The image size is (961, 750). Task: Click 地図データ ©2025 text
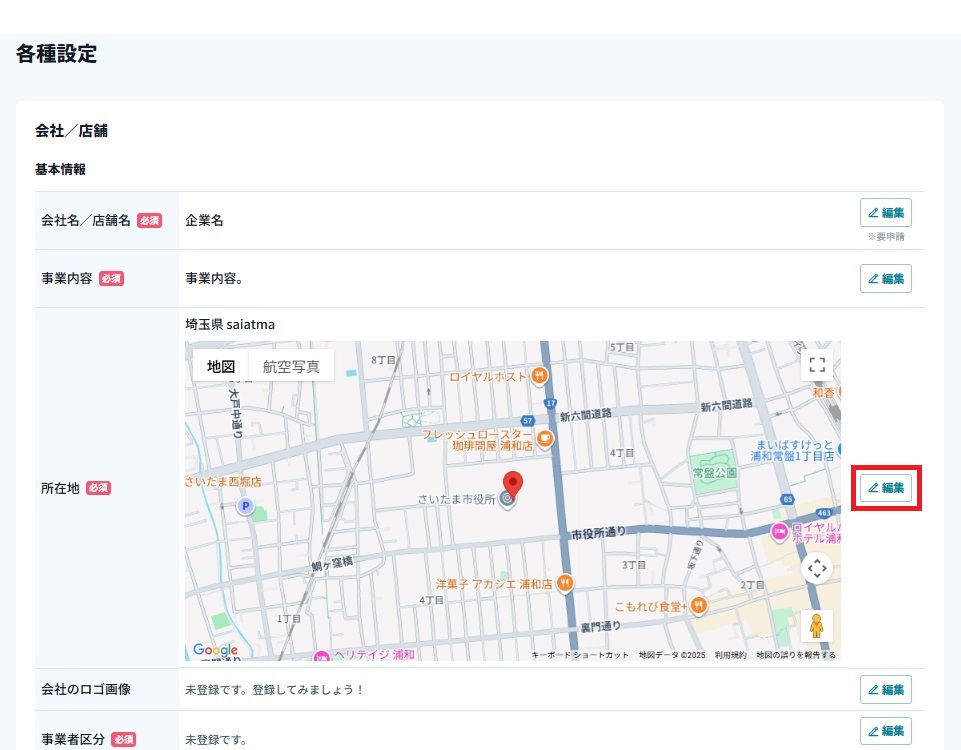click(x=672, y=655)
